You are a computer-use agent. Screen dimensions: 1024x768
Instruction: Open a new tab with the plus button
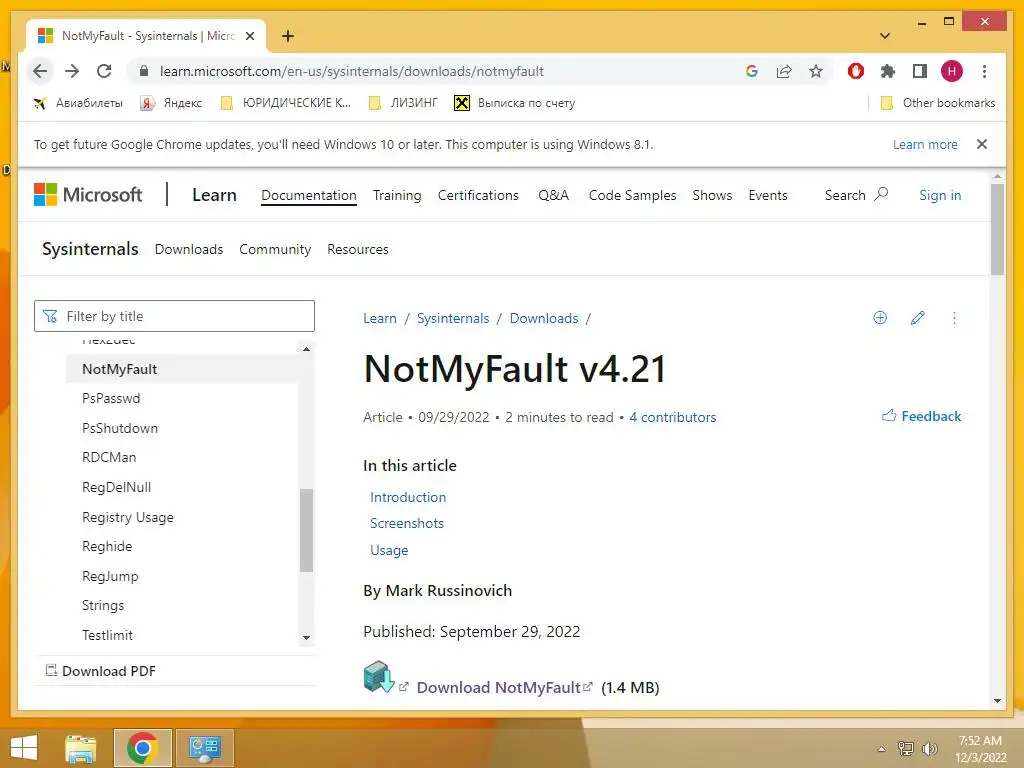coord(288,36)
